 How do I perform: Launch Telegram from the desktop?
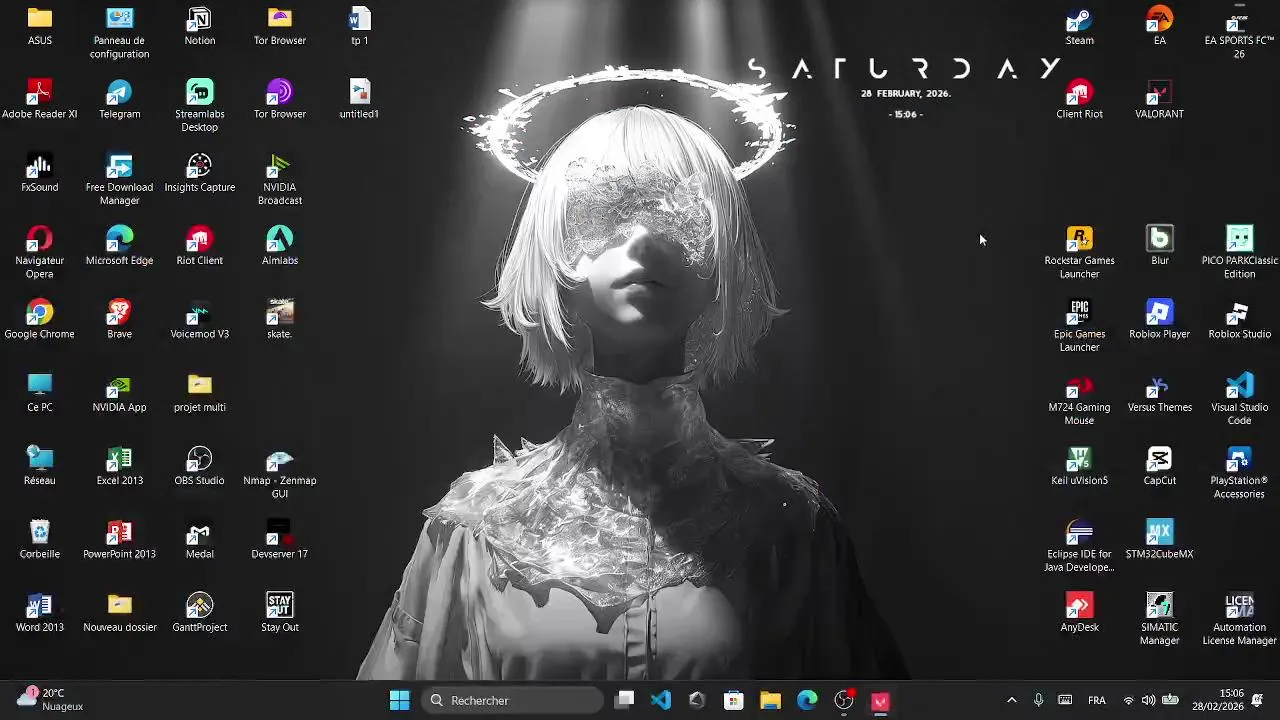tap(119, 100)
